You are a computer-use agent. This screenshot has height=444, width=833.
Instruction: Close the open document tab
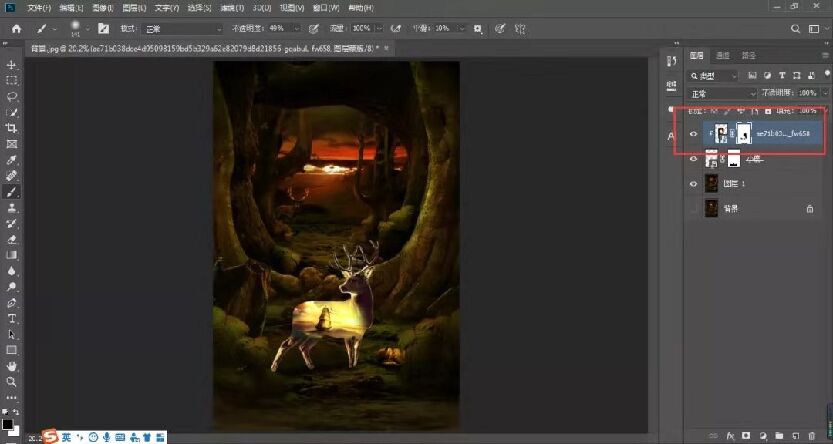point(387,48)
